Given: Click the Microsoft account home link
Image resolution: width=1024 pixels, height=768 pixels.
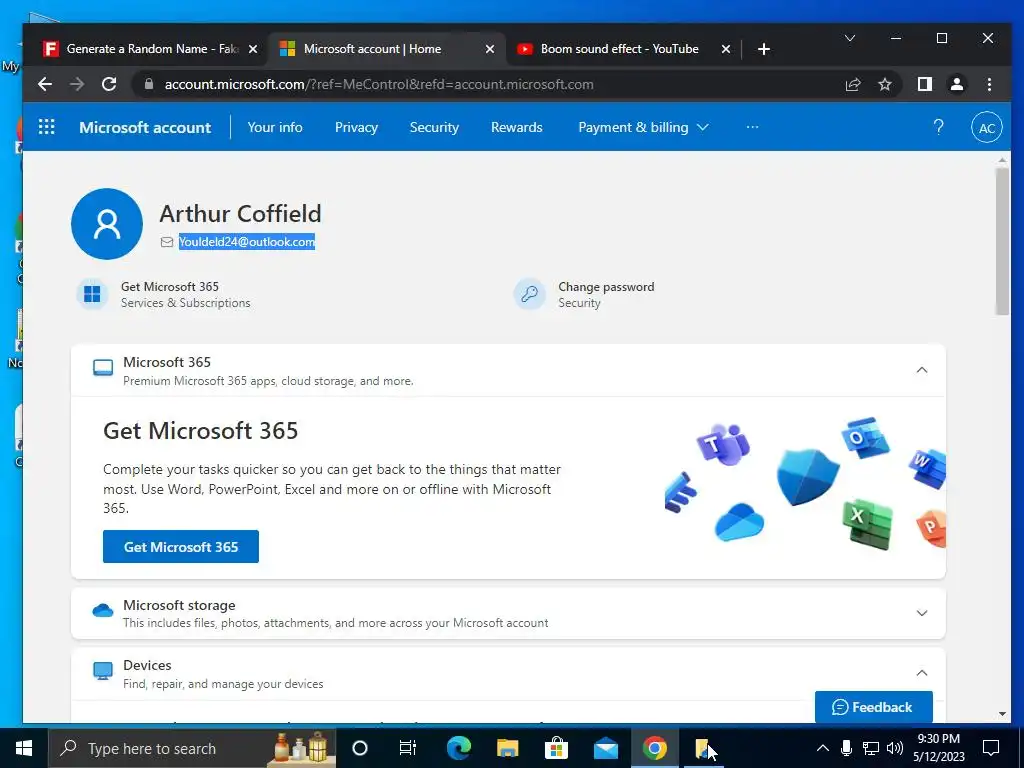Looking at the screenshot, I should 145,127.
